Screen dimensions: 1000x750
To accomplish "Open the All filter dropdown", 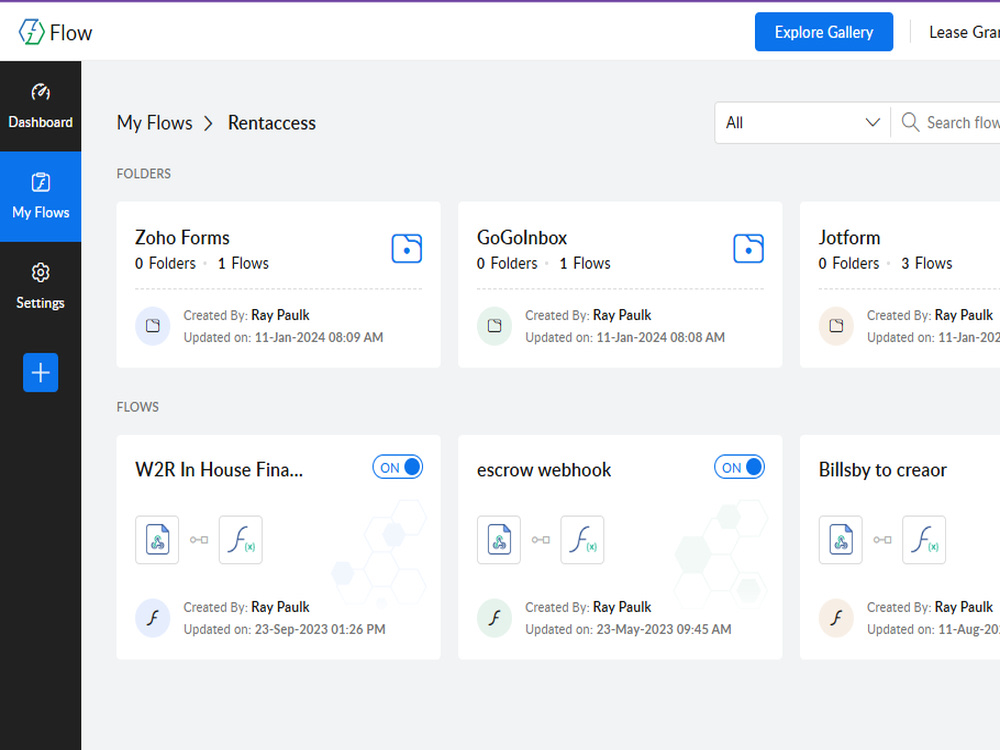I will (802, 122).
